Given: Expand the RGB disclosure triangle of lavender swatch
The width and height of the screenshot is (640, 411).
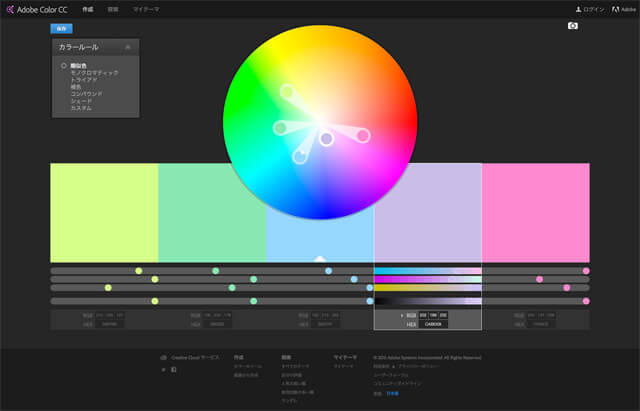Looking at the screenshot, I should pos(402,315).
